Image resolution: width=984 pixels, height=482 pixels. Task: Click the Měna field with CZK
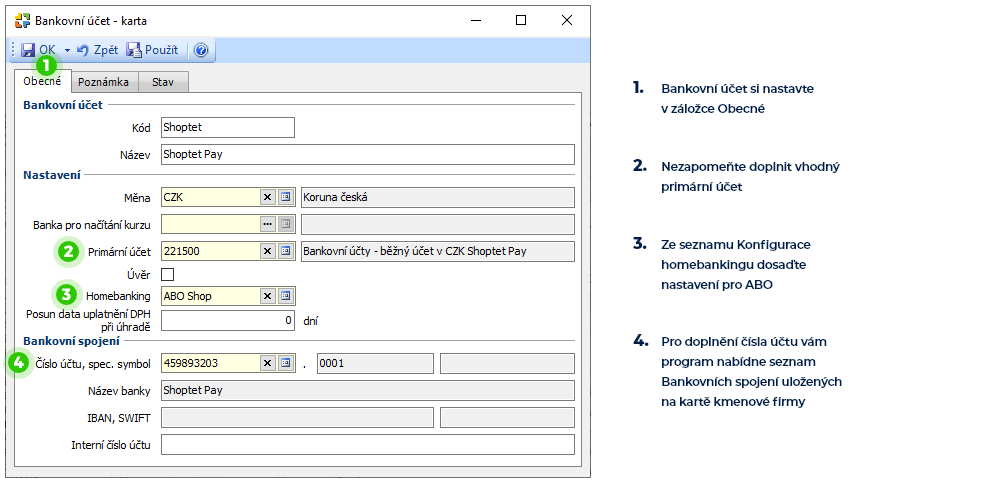[x=210, y=197]
